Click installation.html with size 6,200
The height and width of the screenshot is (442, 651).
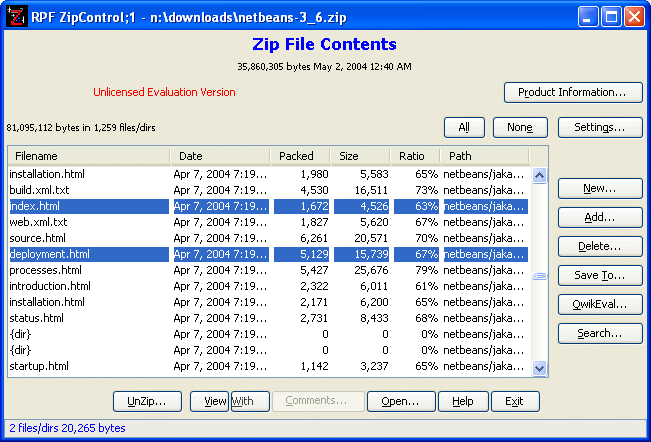(x=268, y=302)
